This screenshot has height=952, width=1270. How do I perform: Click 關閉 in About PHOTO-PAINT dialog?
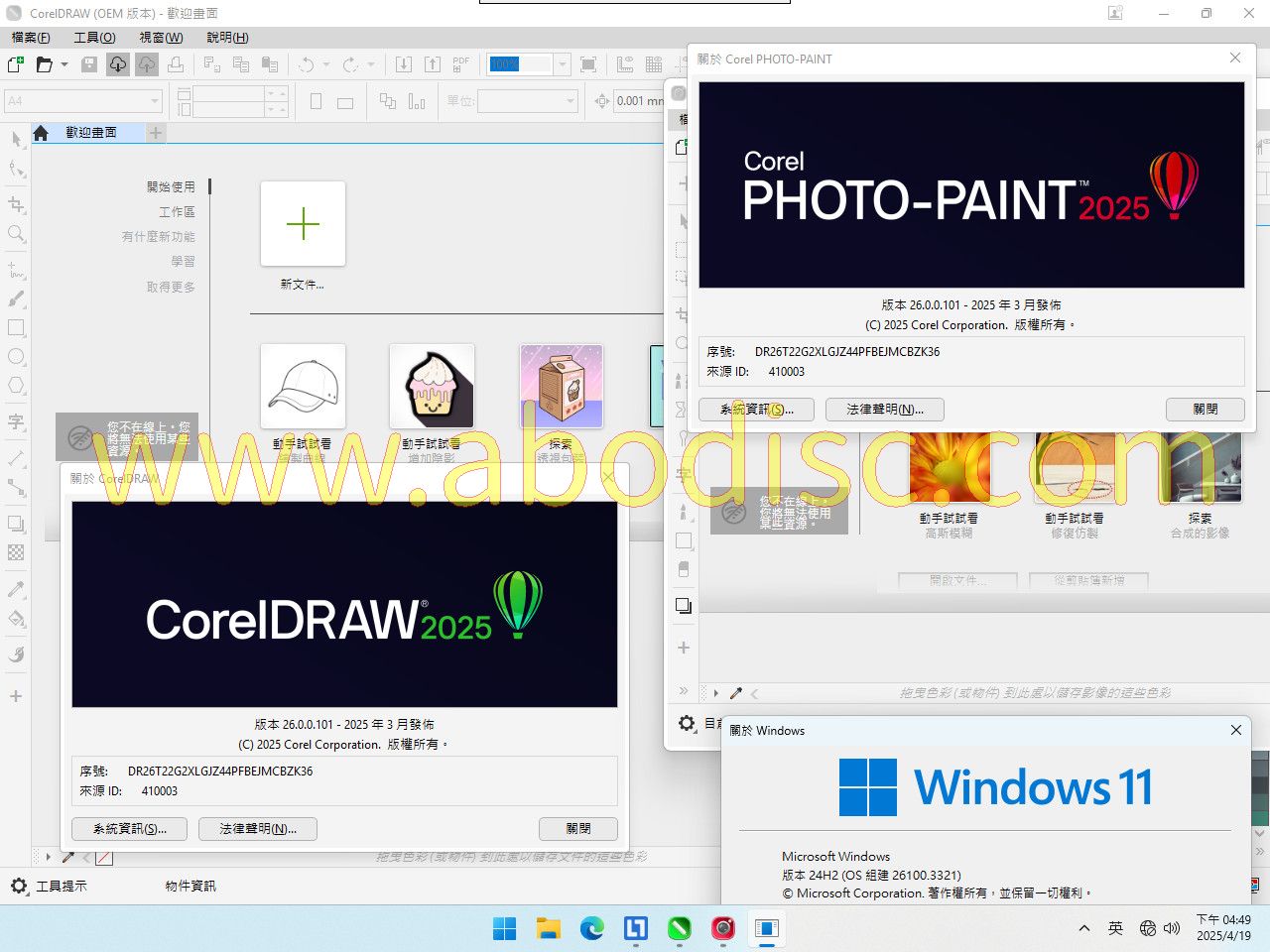pyautogui.click(x=1206, y=410)
